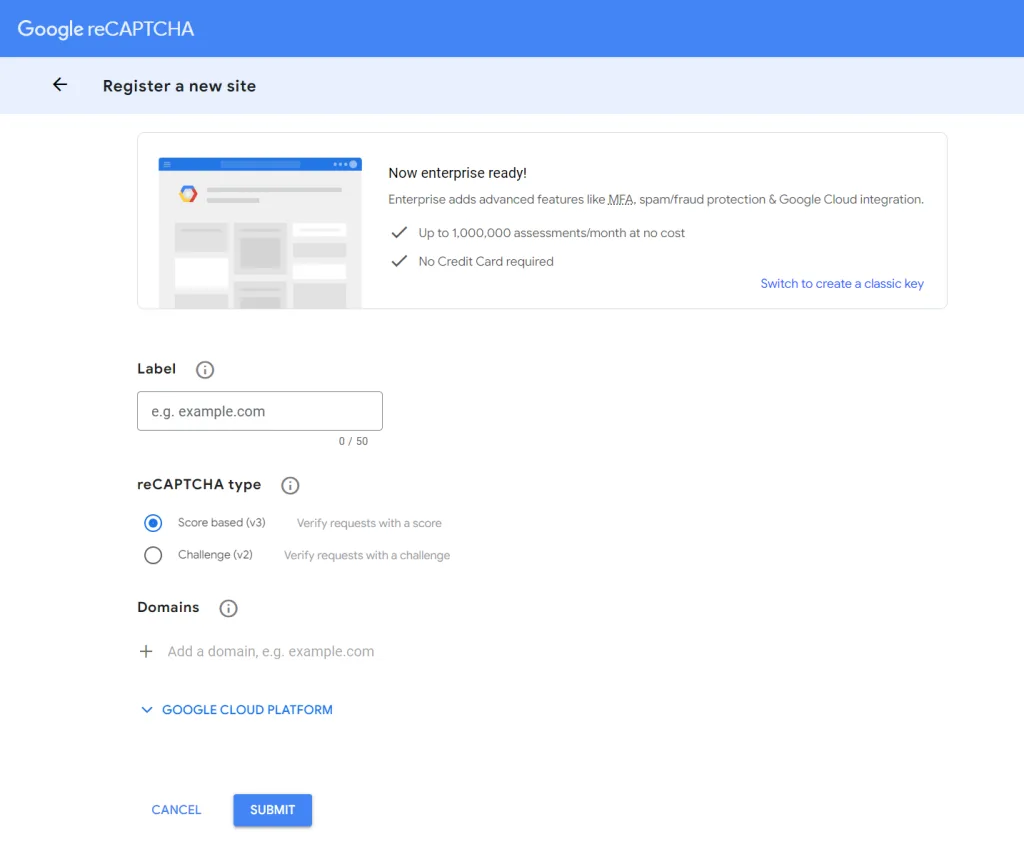Show info tooltip next to reCAPTCHA type

(x=290, y=485)
